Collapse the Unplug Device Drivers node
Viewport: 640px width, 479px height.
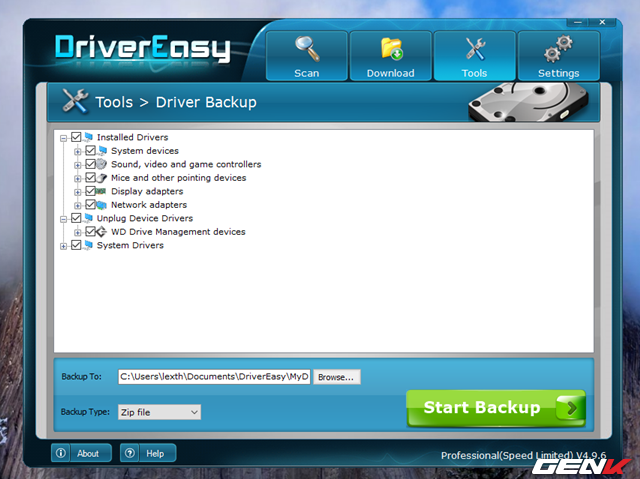click(64, 218)
